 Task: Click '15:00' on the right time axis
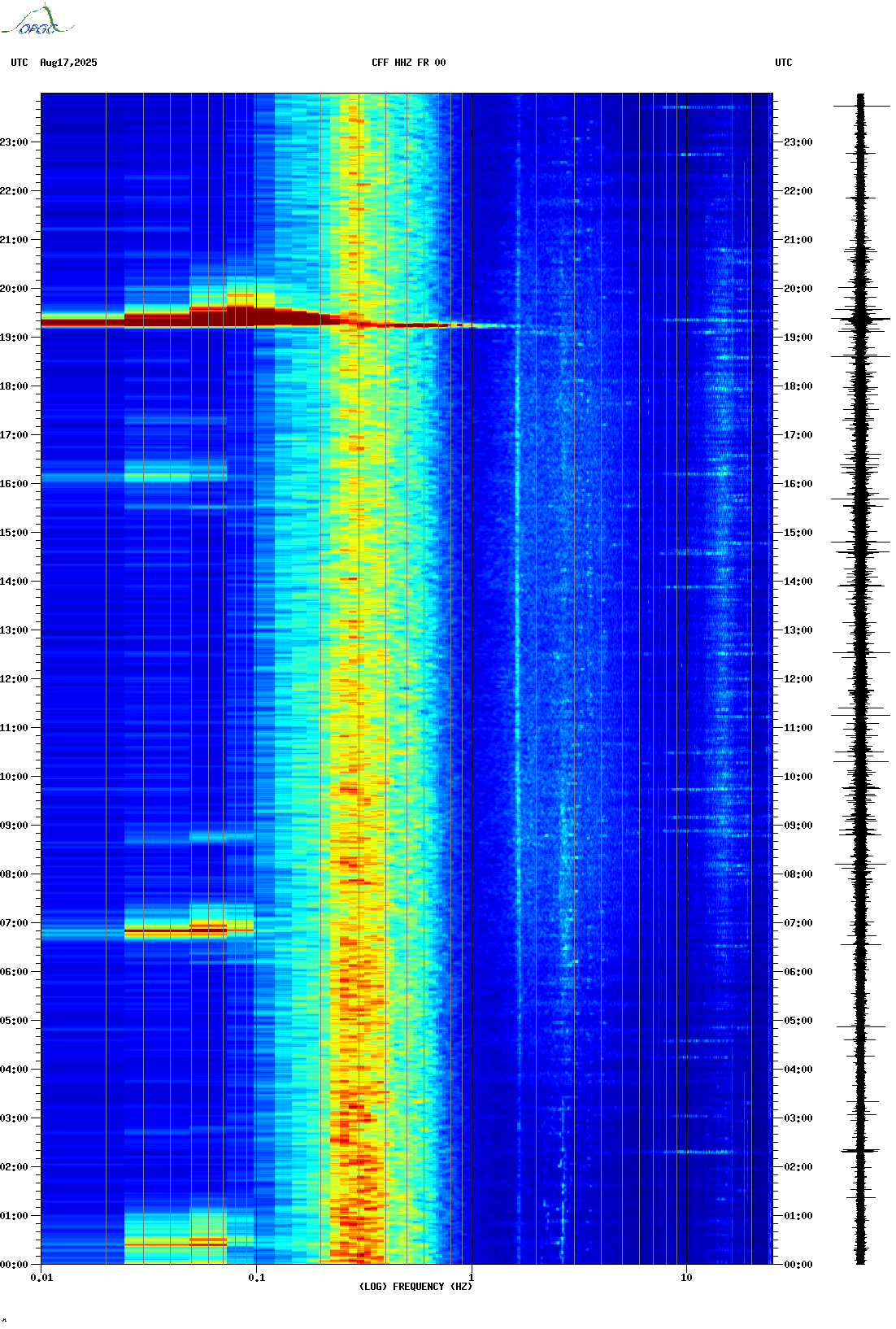coord(798,533)
